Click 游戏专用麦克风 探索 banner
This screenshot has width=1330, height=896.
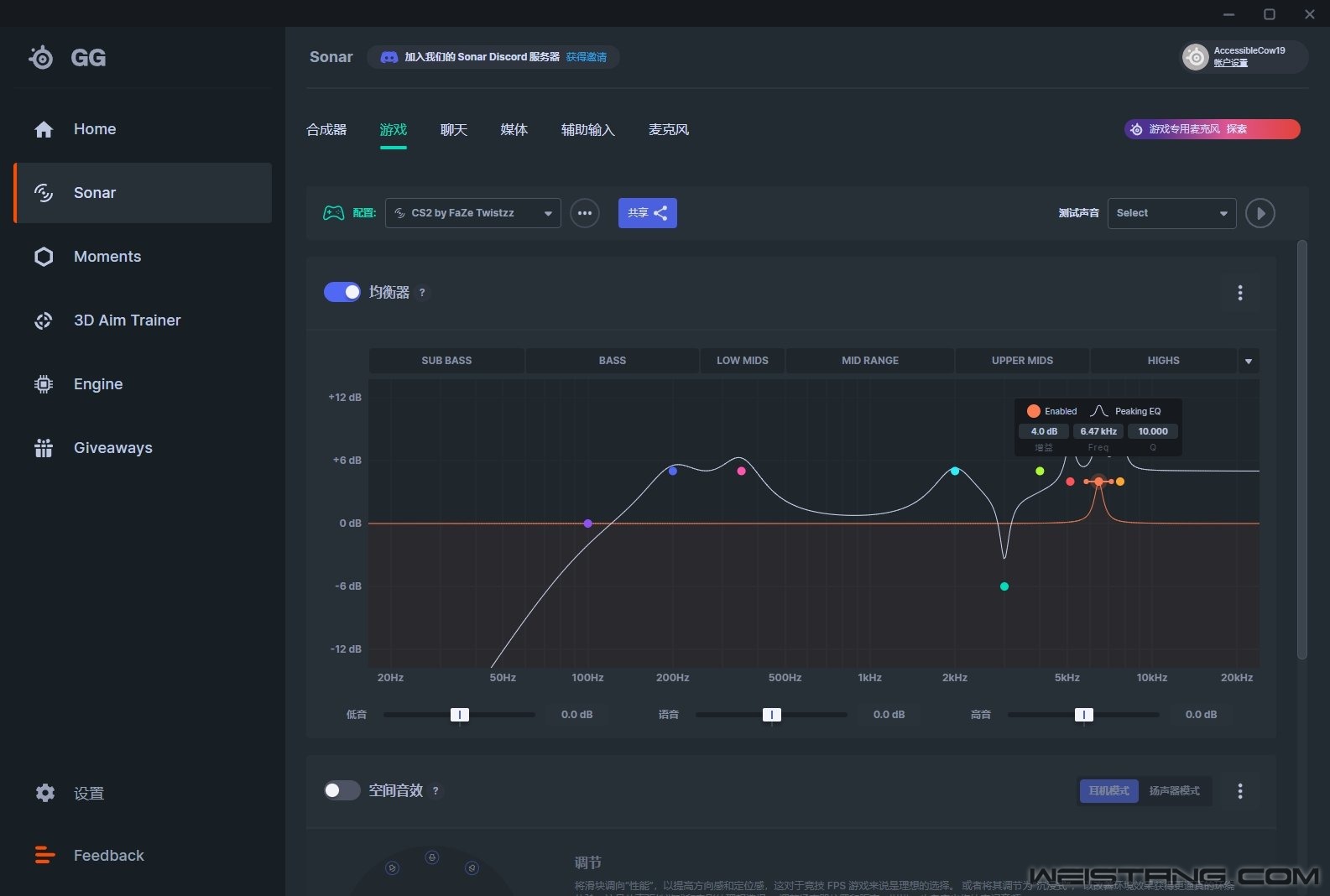click(x=1213, y=129)
